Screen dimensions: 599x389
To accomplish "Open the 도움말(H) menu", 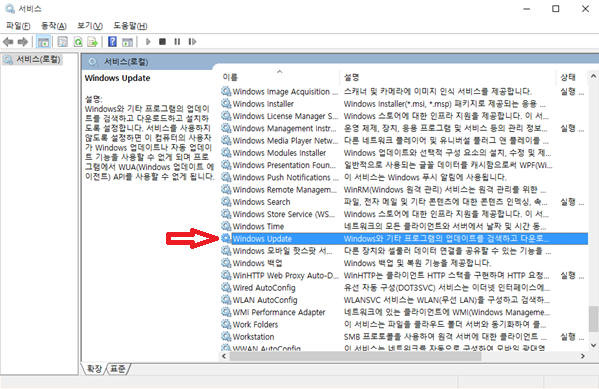I will [x=130, y=26].
